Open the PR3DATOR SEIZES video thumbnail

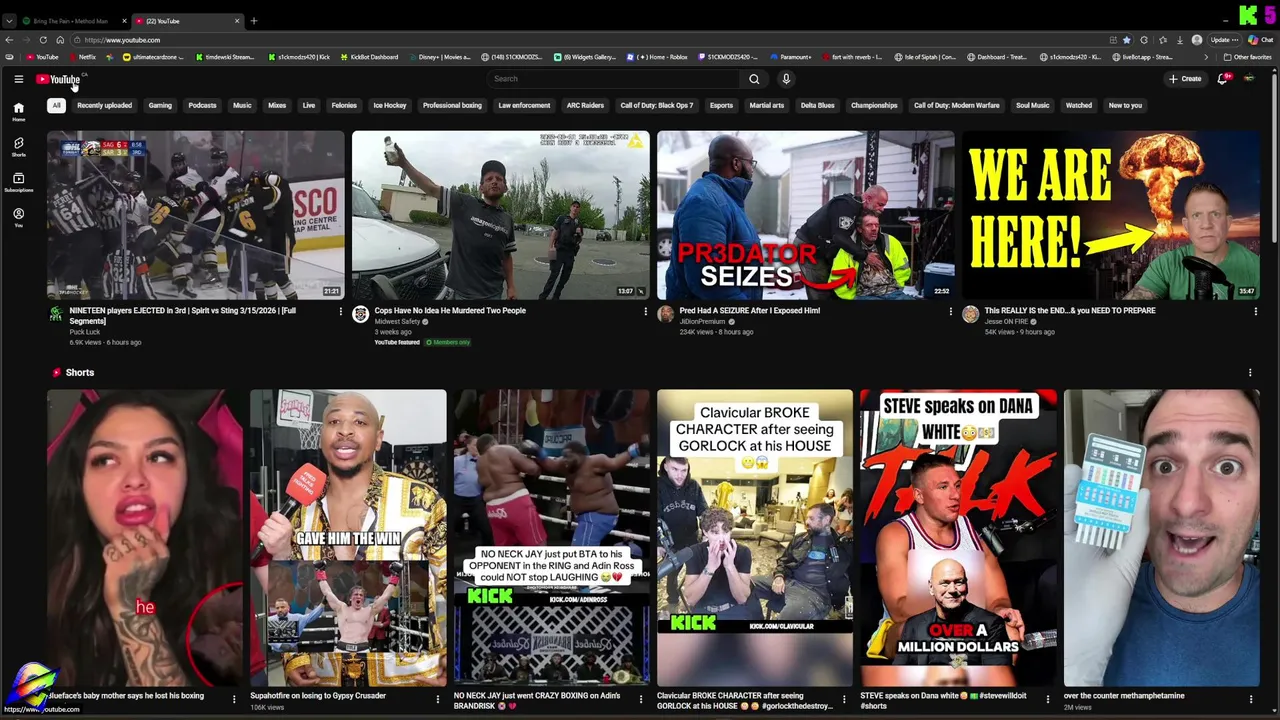click(x=805, y=215)
